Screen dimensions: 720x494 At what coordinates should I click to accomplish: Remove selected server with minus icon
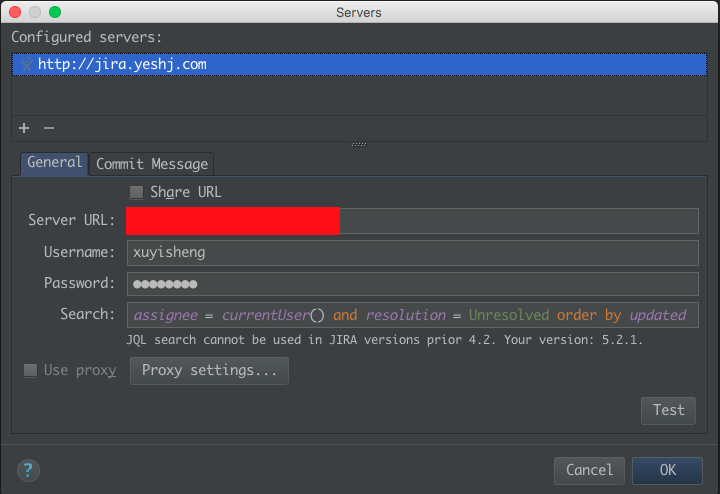[x=49, y=128]
